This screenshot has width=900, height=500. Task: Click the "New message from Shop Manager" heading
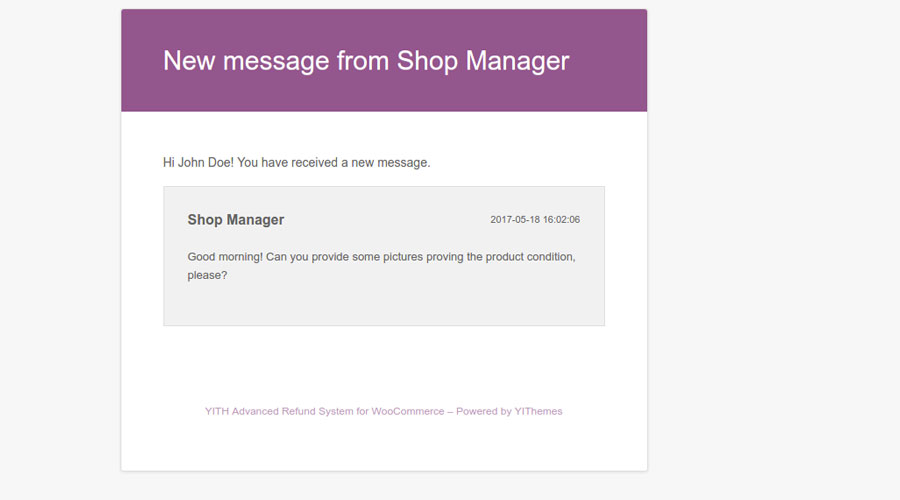[x=366, y=60]
